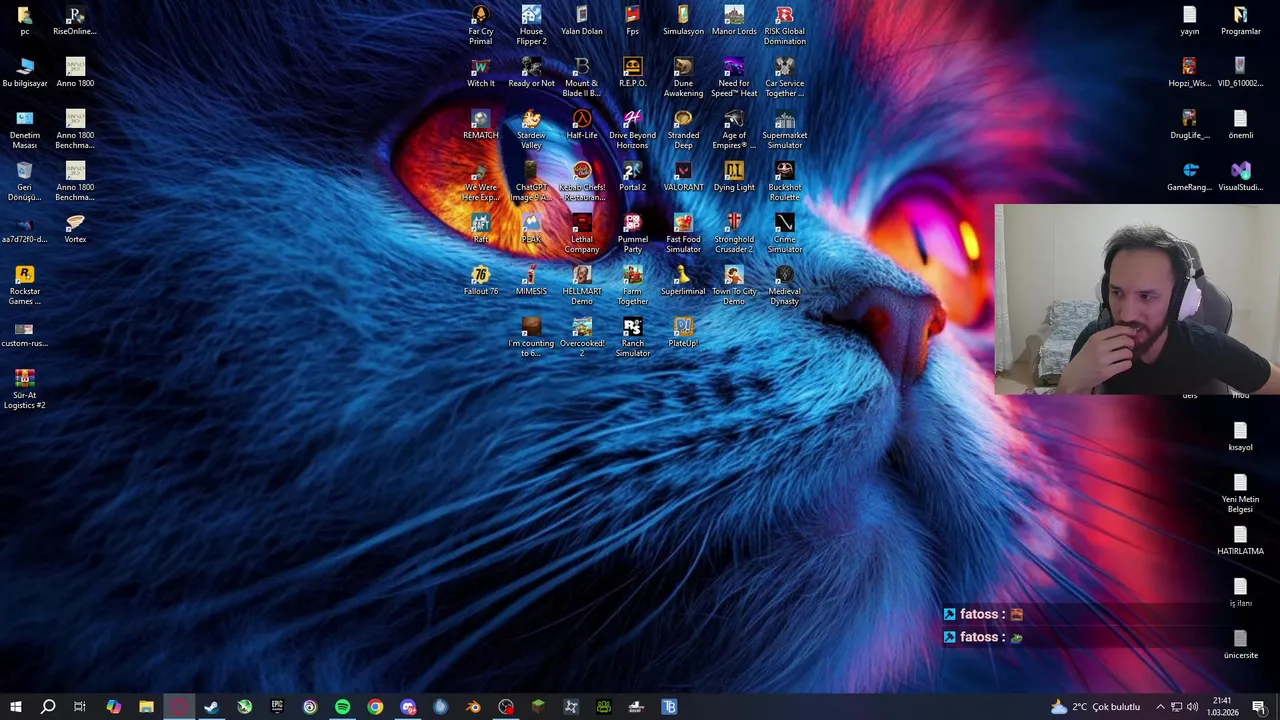Open Bu bilgisayar desktop icon
Image resolution: width=1280 pixels, height=720 pixels.
click(x=25, y=72)
